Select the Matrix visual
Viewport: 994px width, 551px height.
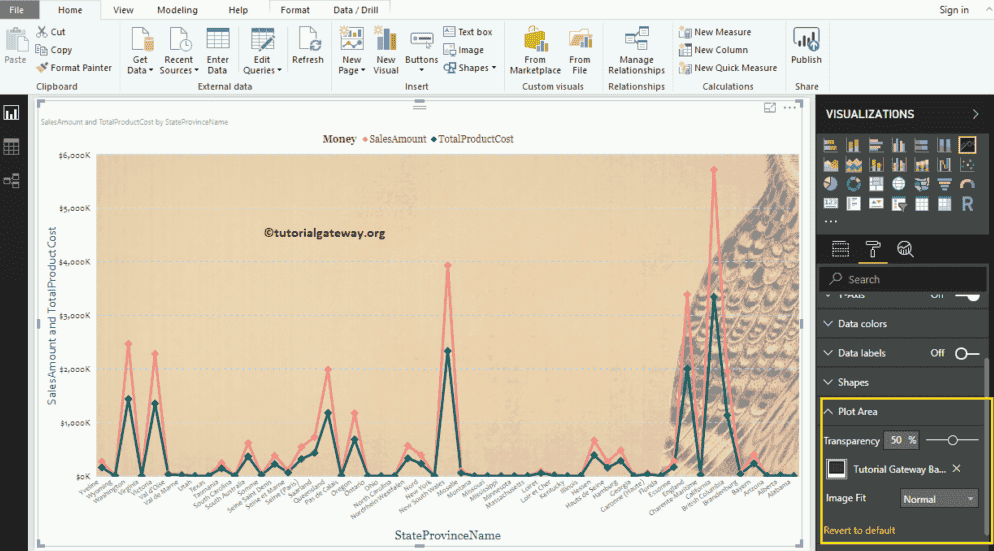pyautogui.click(x=945, y=204)
